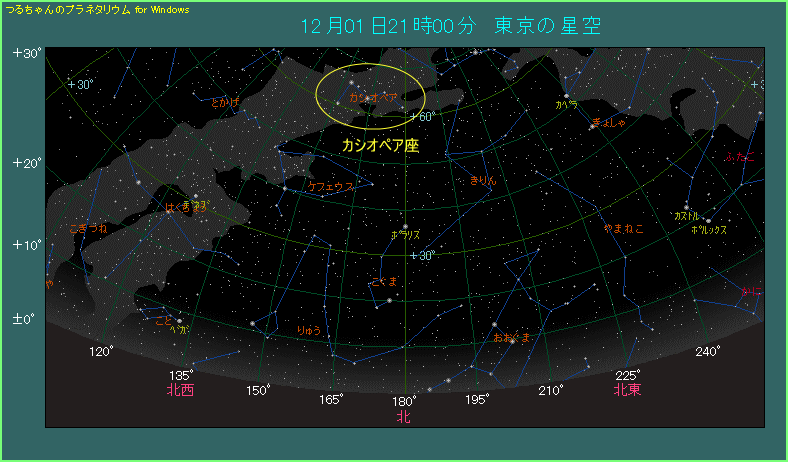This screenshot has height=462, width=788.
Task: Click the おおぐま constellation label
Action: pyautogui.click(x=512, y=337)
